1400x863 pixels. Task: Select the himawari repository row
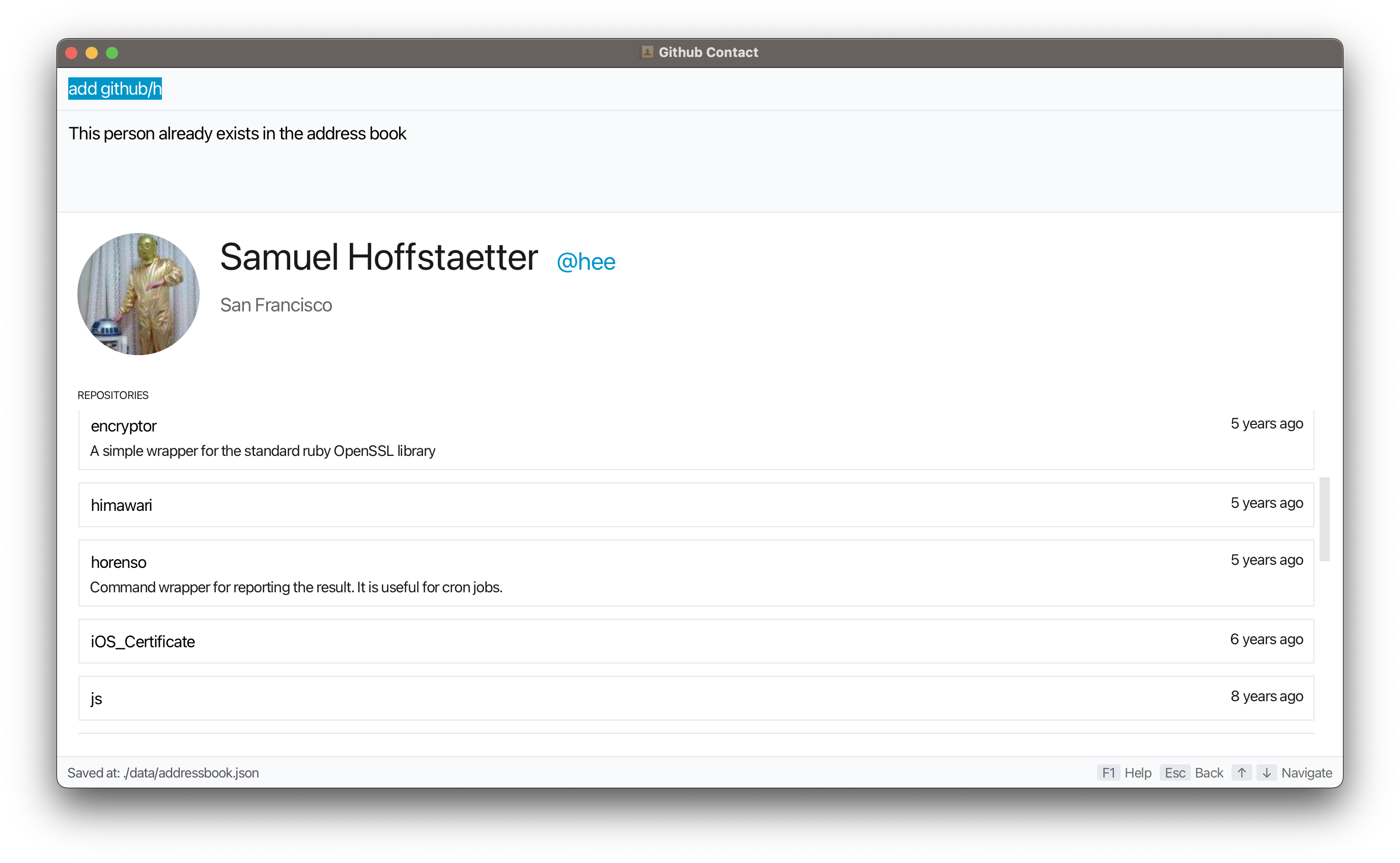[x=695, y=505]
